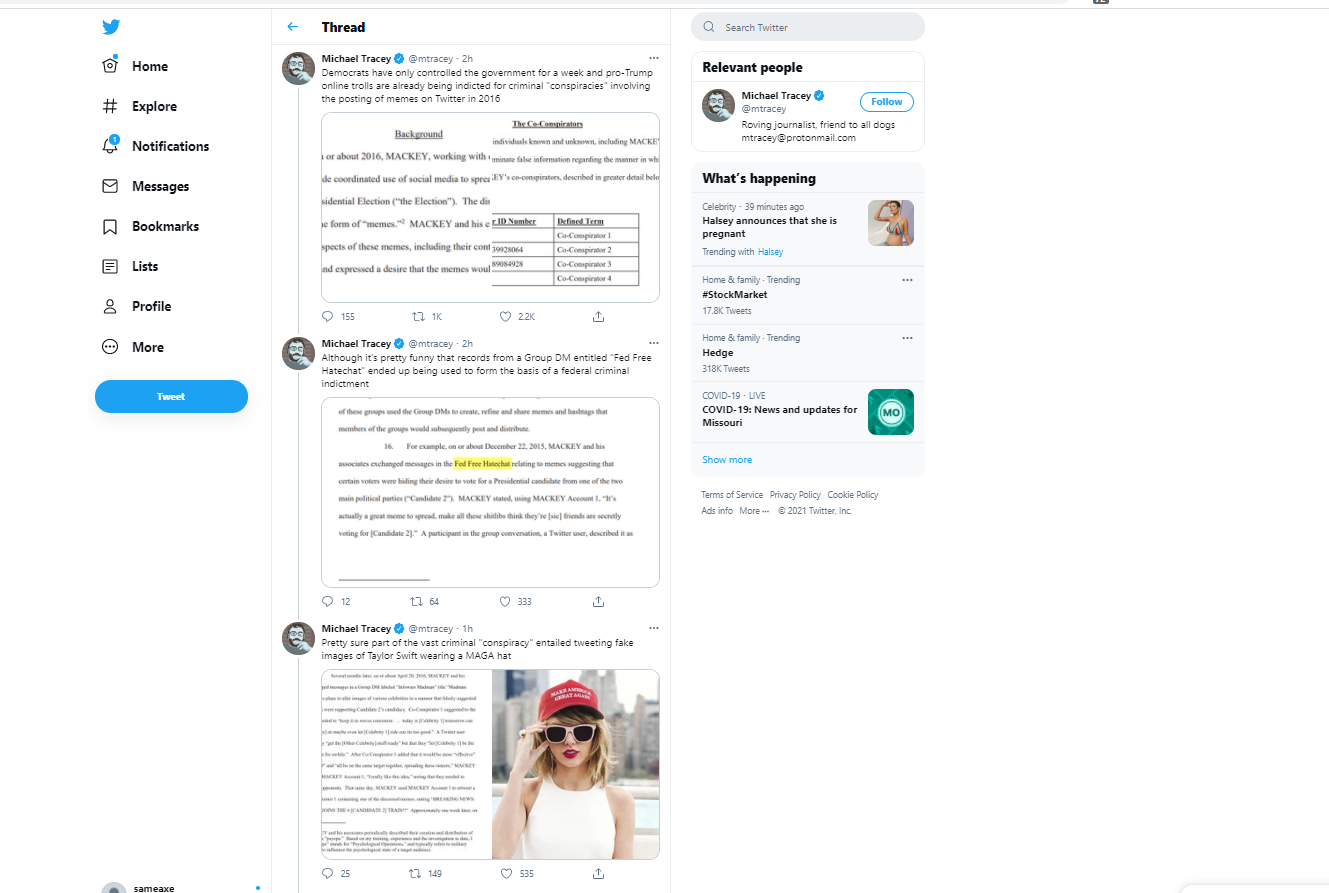Click the Twitter bird logo

(x=111, y=27)
